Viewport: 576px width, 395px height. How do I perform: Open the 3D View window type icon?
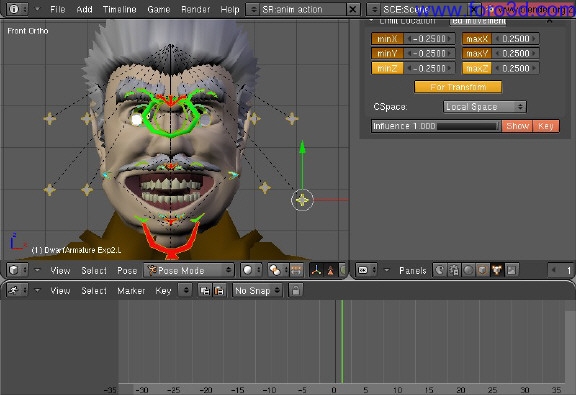tap(17, 270)
